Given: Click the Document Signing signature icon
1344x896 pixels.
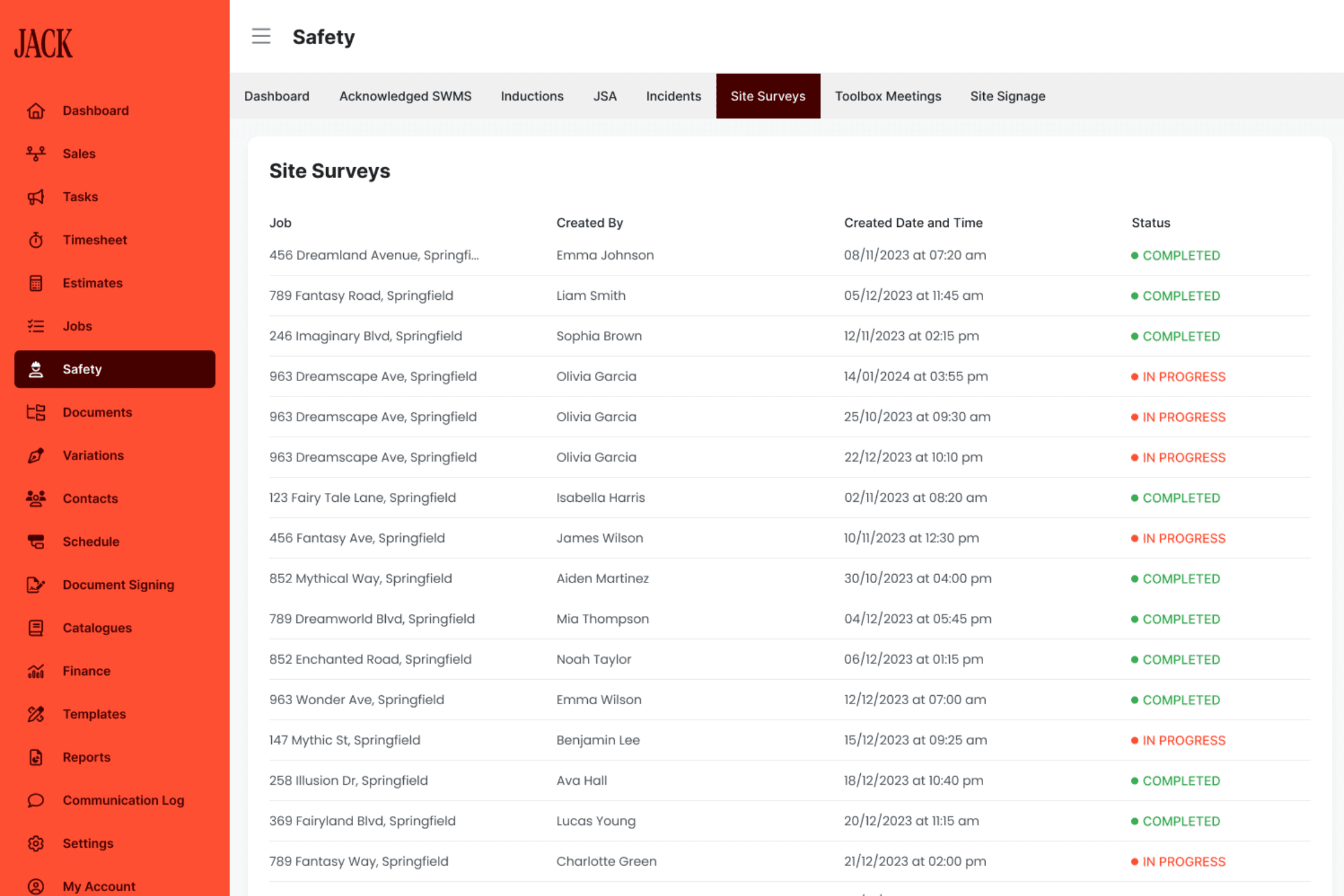Looking at the screenshot, I should 36,584.
